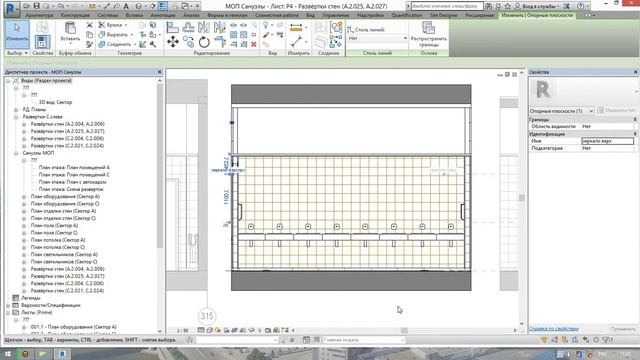Select the Rotate tool
Viewport: 640px width, 360px height.
204,42
